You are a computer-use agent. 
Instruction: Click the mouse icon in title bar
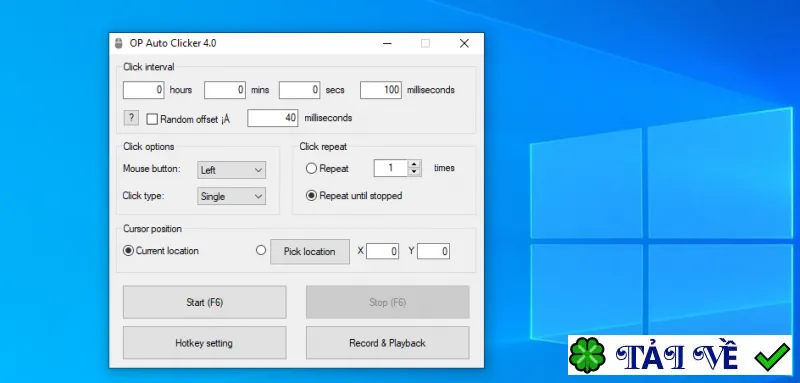coord(118,43)
